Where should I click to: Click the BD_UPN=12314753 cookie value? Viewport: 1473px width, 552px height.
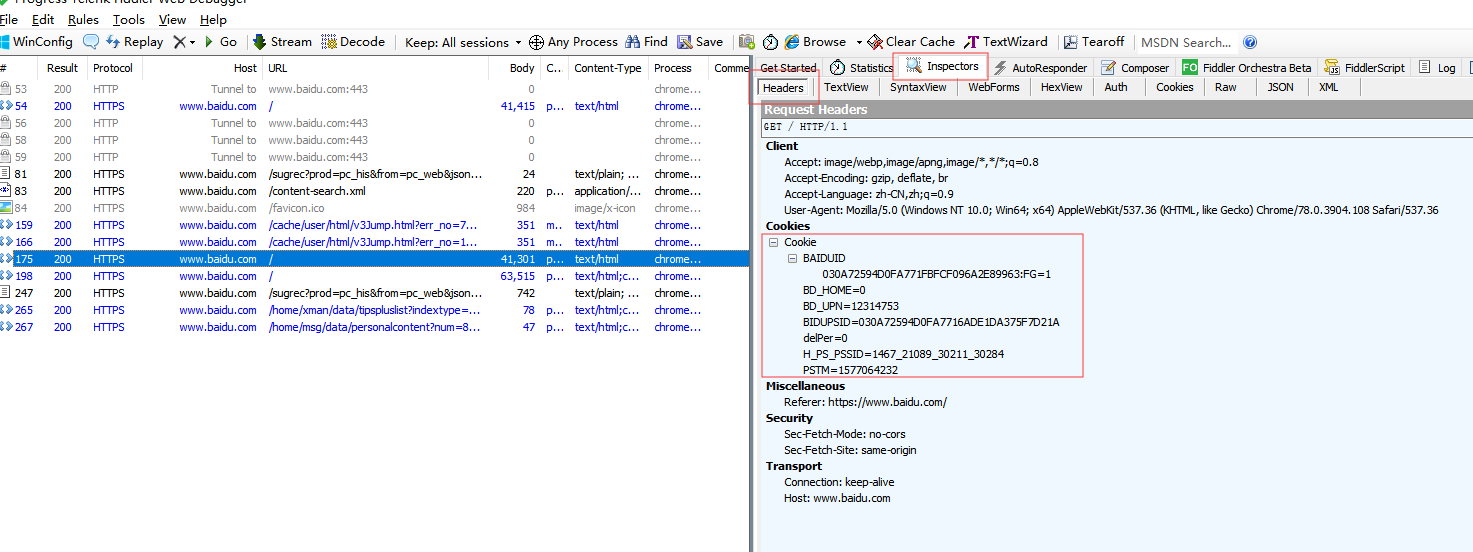coord(851,306)
